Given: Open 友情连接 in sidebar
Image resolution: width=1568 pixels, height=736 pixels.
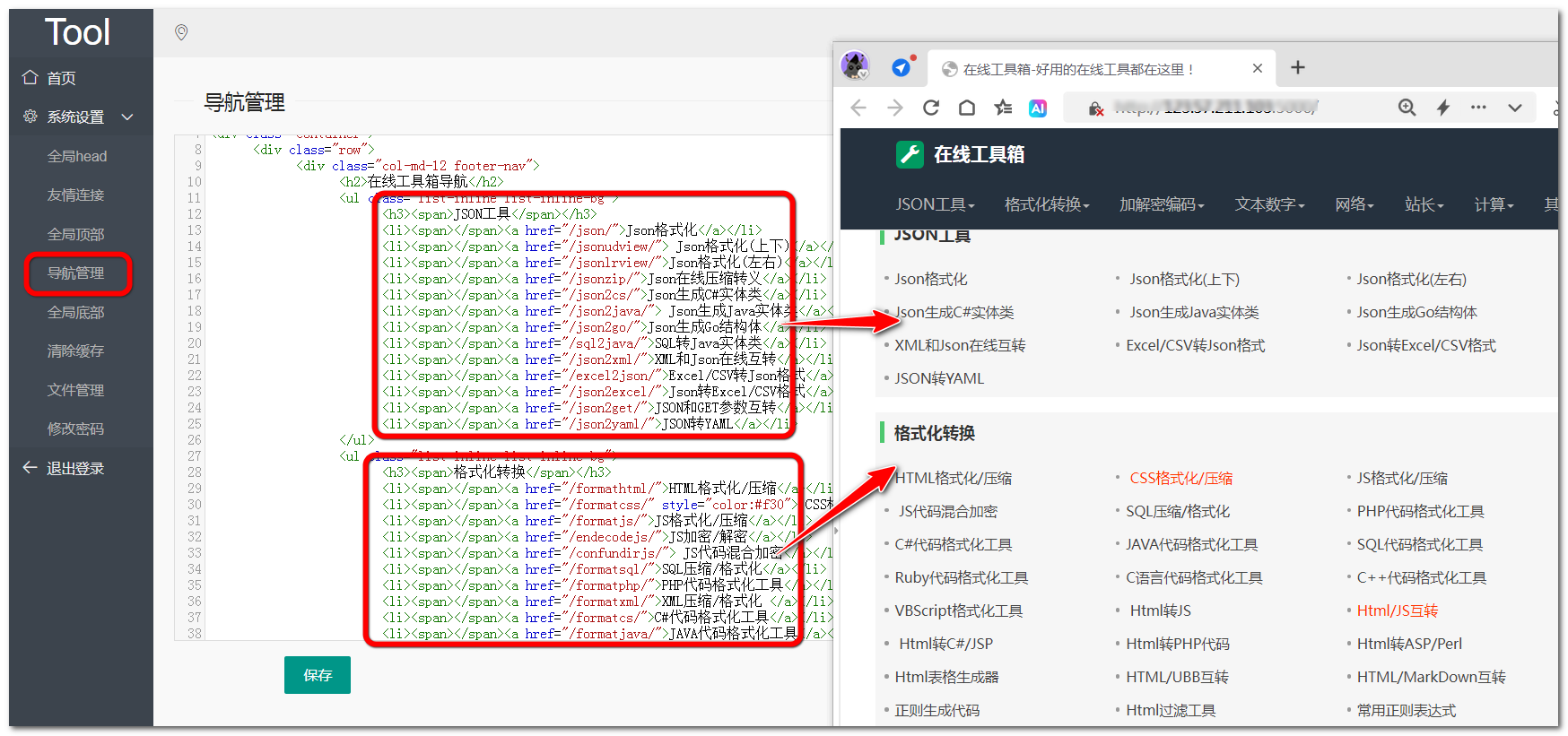Looking at the screenshot, I should pyautogui.click(x=75, y=195).
